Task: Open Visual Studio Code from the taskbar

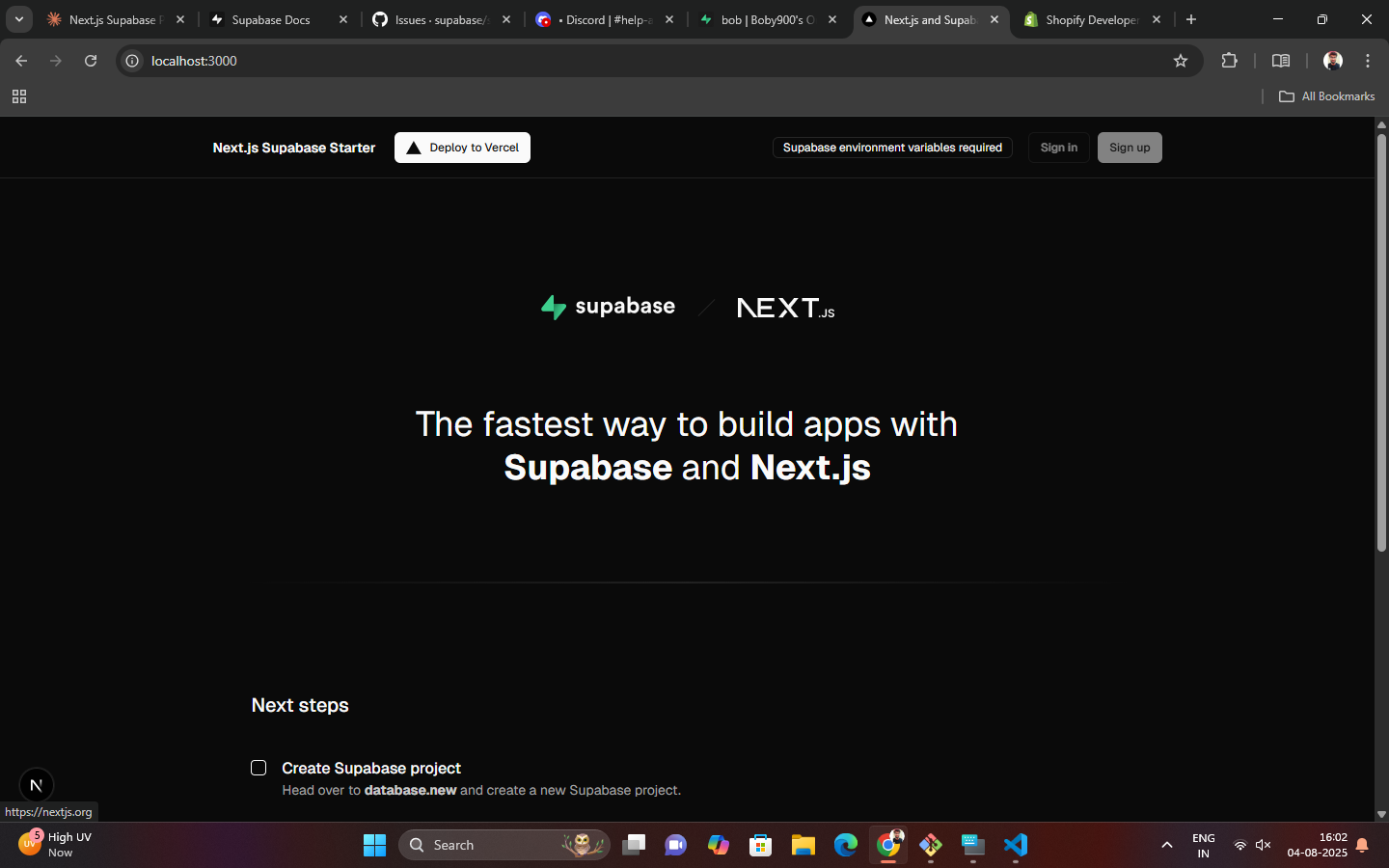Action: 1016,846
